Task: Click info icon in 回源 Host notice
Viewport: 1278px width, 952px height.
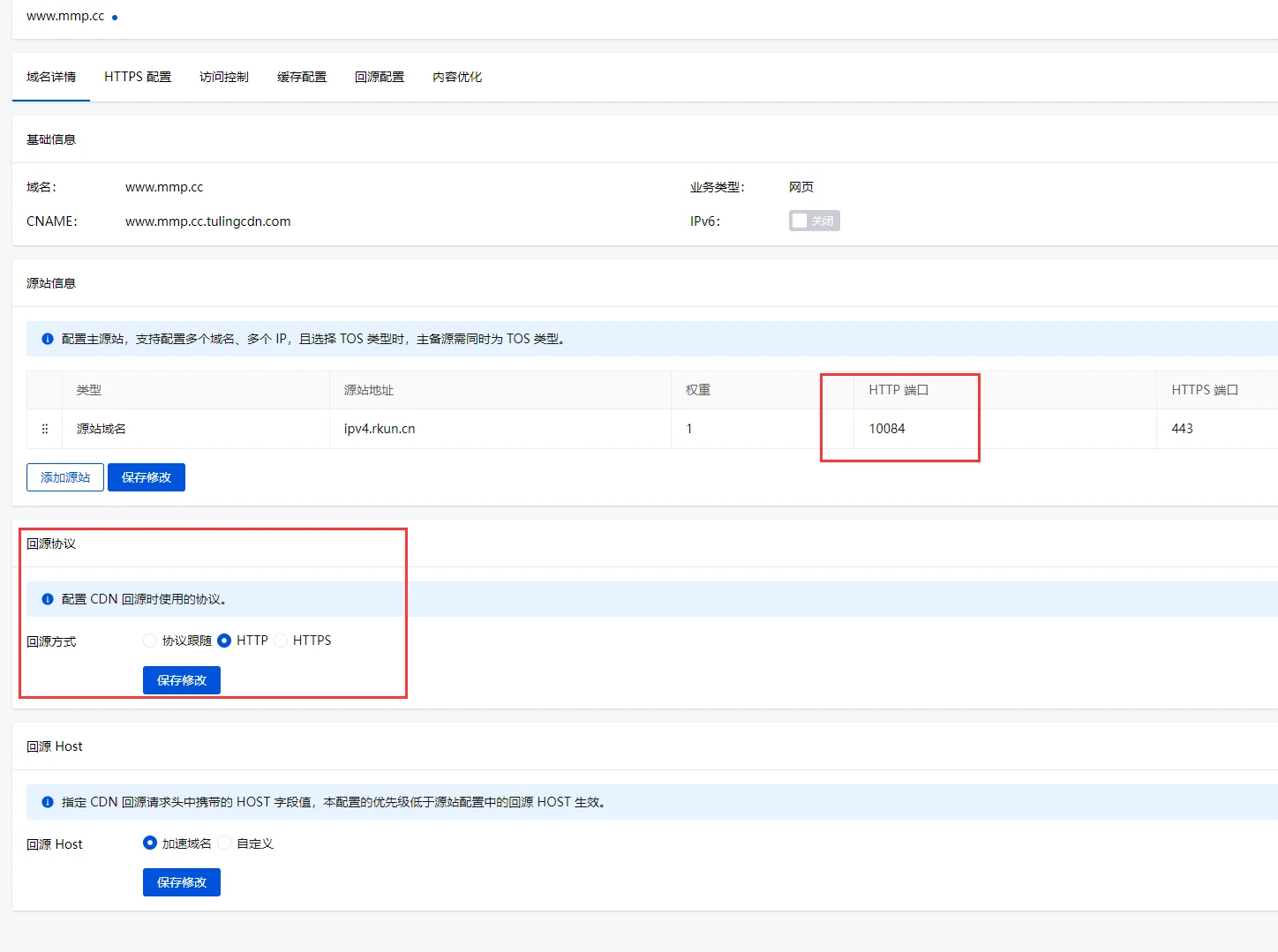Action: click(x=48, y=802)
